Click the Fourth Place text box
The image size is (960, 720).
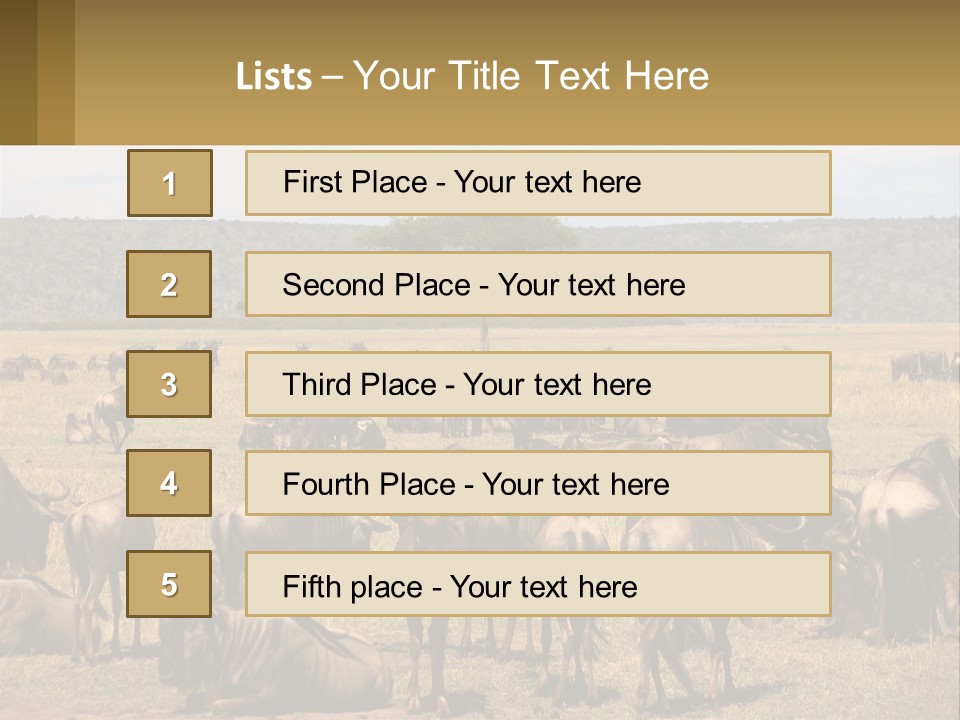(538, 484)
